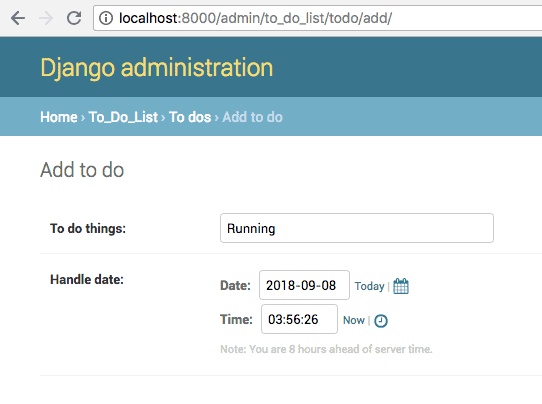Open To dos breadcrumb link
This screenshot has height=404, width=542.
190,117
